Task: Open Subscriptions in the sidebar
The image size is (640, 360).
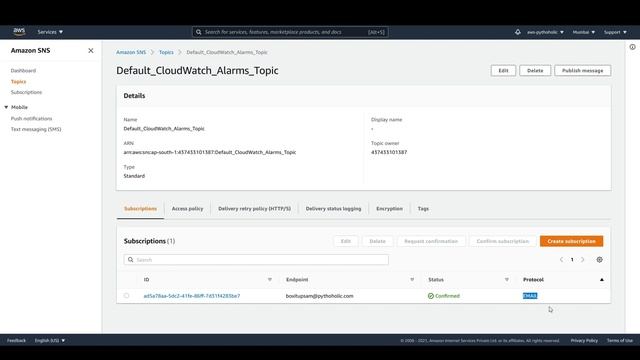Action: (x=27, y=92)
